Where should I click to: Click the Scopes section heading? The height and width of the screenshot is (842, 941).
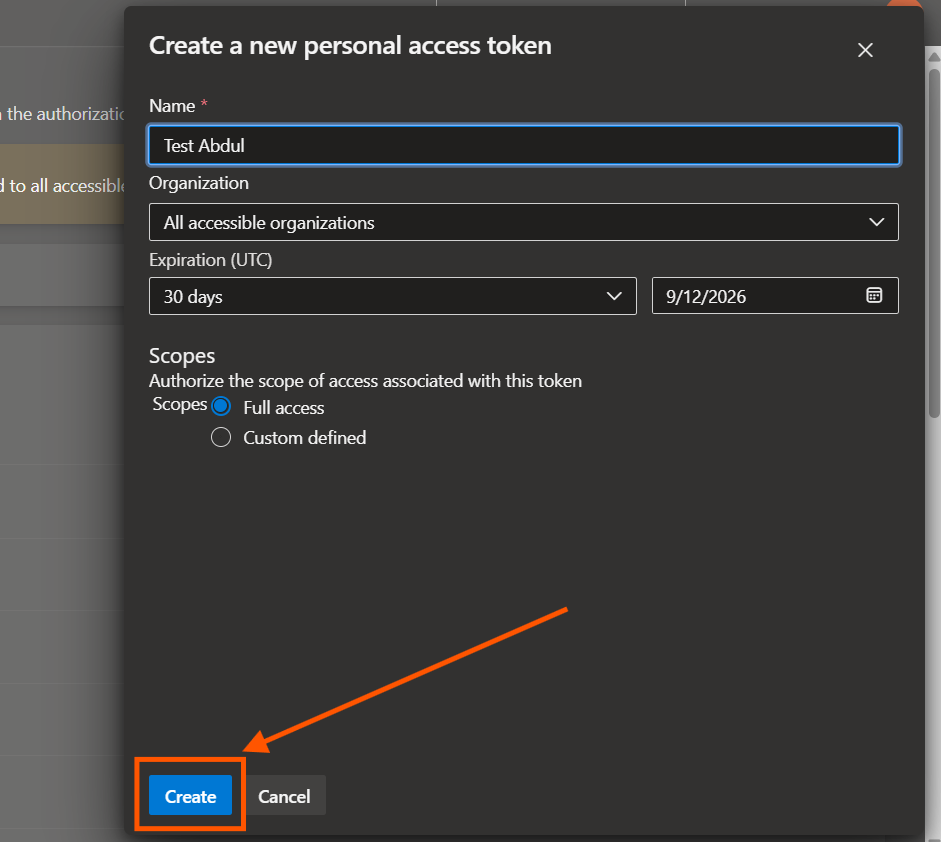182,355
